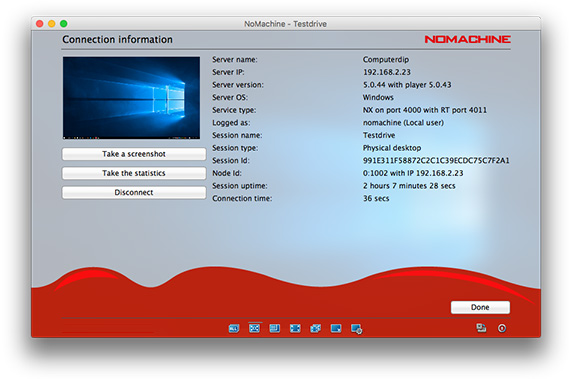Click the '36 secs' connection time value
Image resolution: width=569 pixels, height=379 pixels.
coord(376,199)
